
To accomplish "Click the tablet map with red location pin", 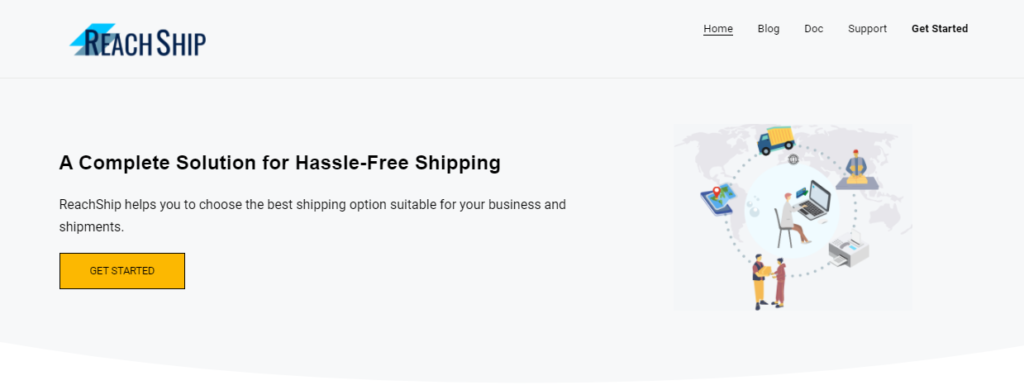I will 718,199.
